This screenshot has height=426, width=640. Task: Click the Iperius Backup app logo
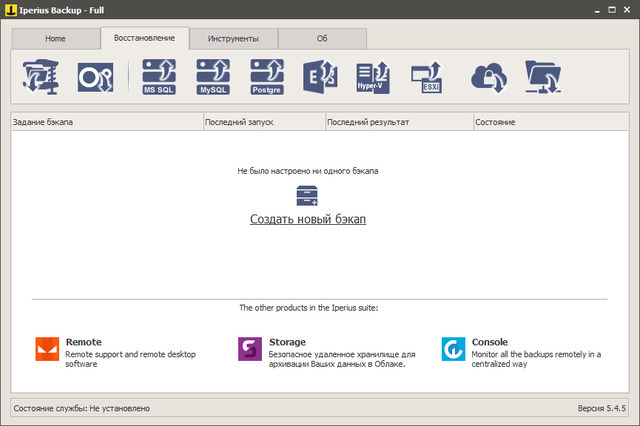(x=11, y=10)
